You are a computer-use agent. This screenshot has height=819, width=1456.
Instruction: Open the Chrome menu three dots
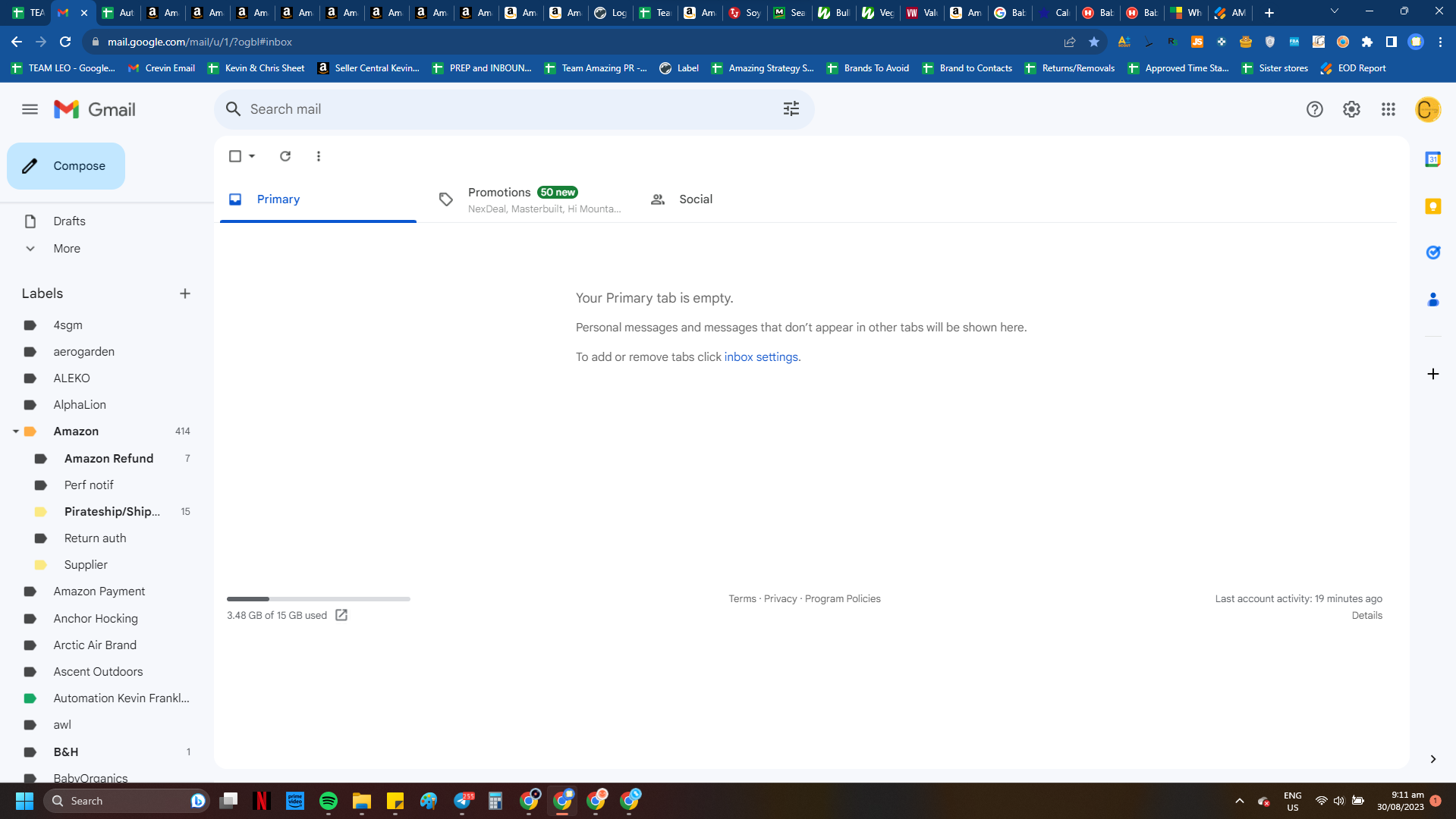[1440, 42]
